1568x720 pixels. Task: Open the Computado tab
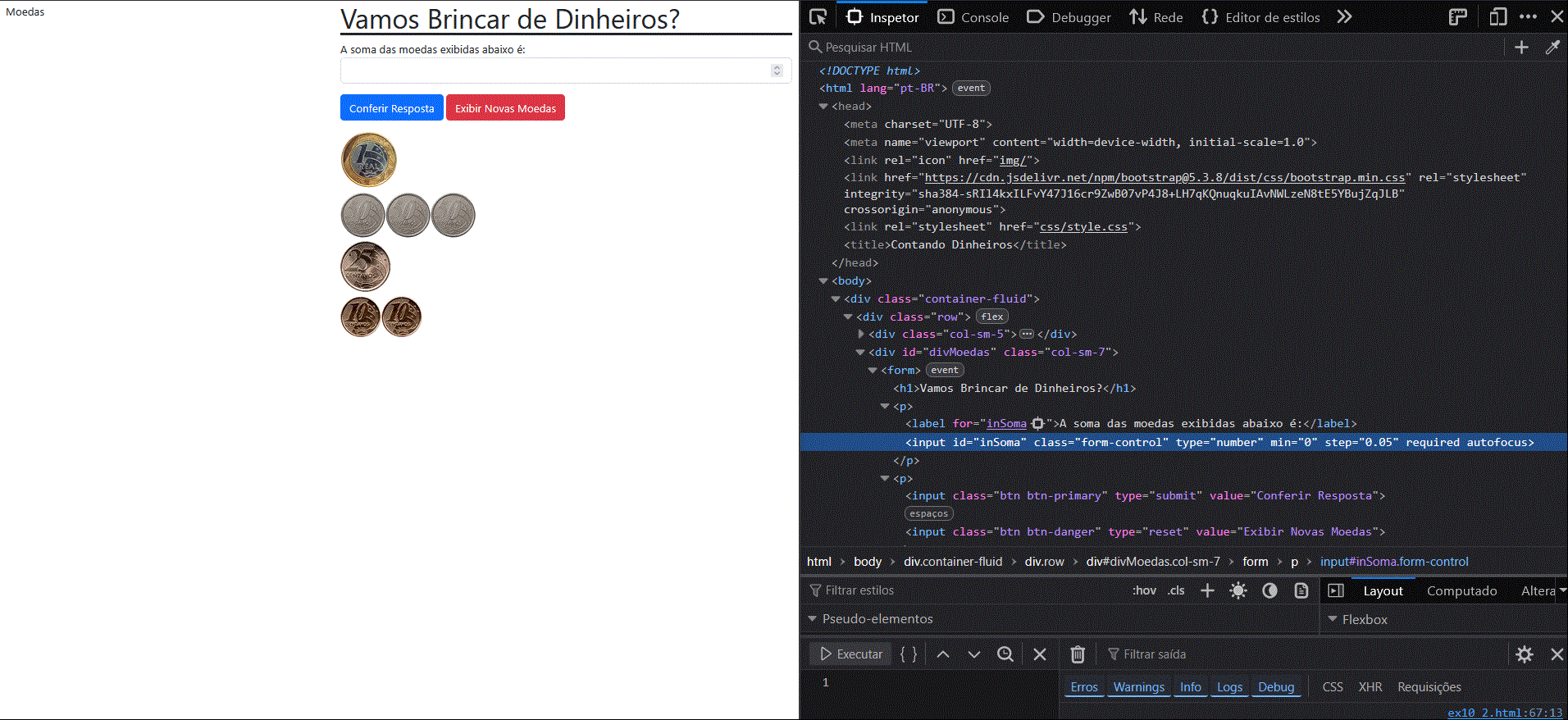coord(1461,590)
